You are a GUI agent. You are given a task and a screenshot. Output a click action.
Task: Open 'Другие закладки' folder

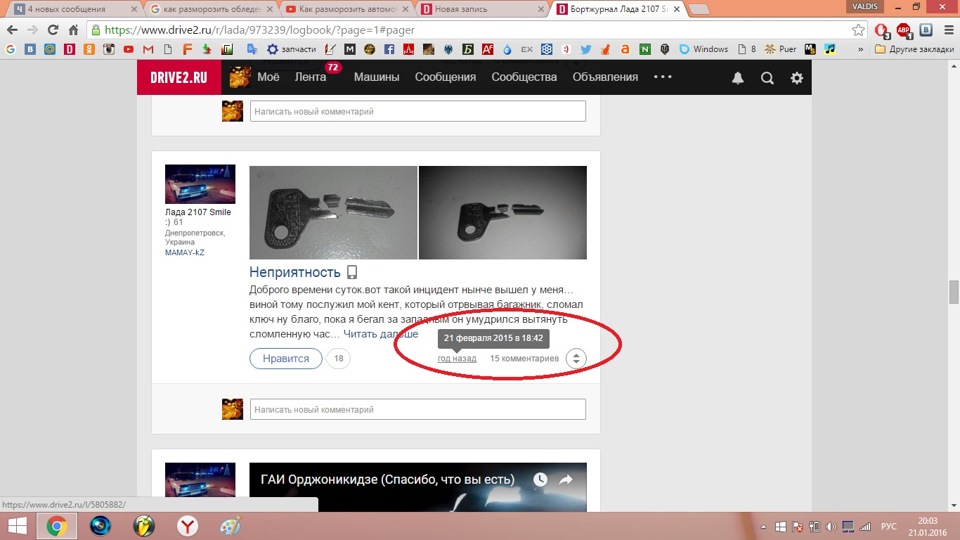914,49
